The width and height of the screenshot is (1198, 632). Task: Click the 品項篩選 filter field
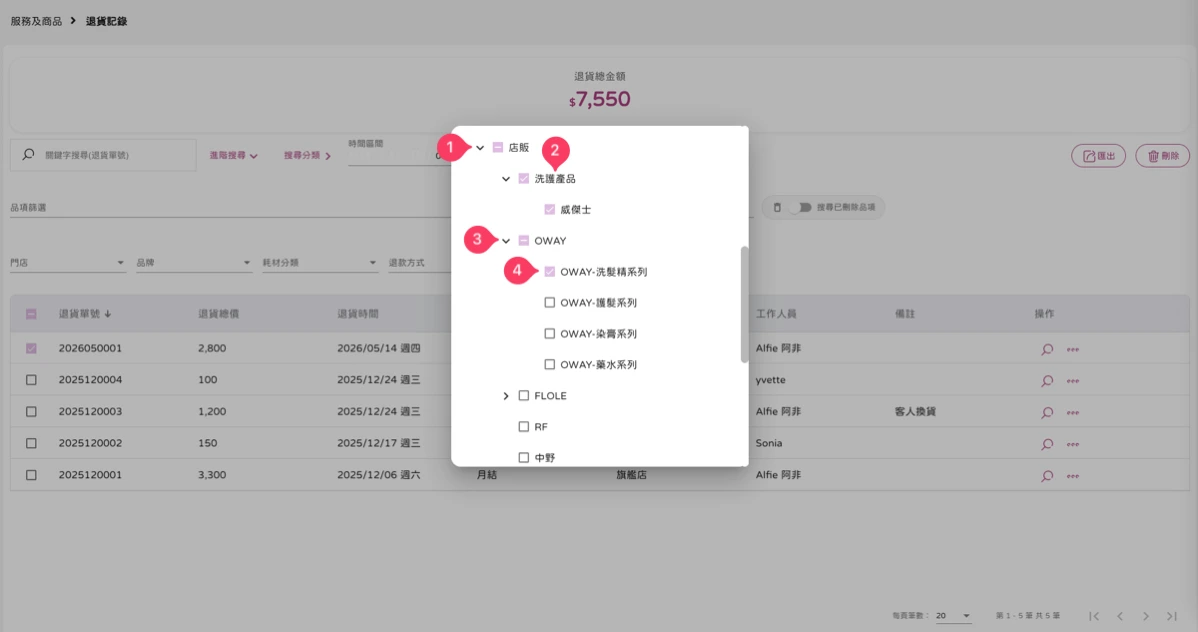pyautogui.click(x=230, y=208)
